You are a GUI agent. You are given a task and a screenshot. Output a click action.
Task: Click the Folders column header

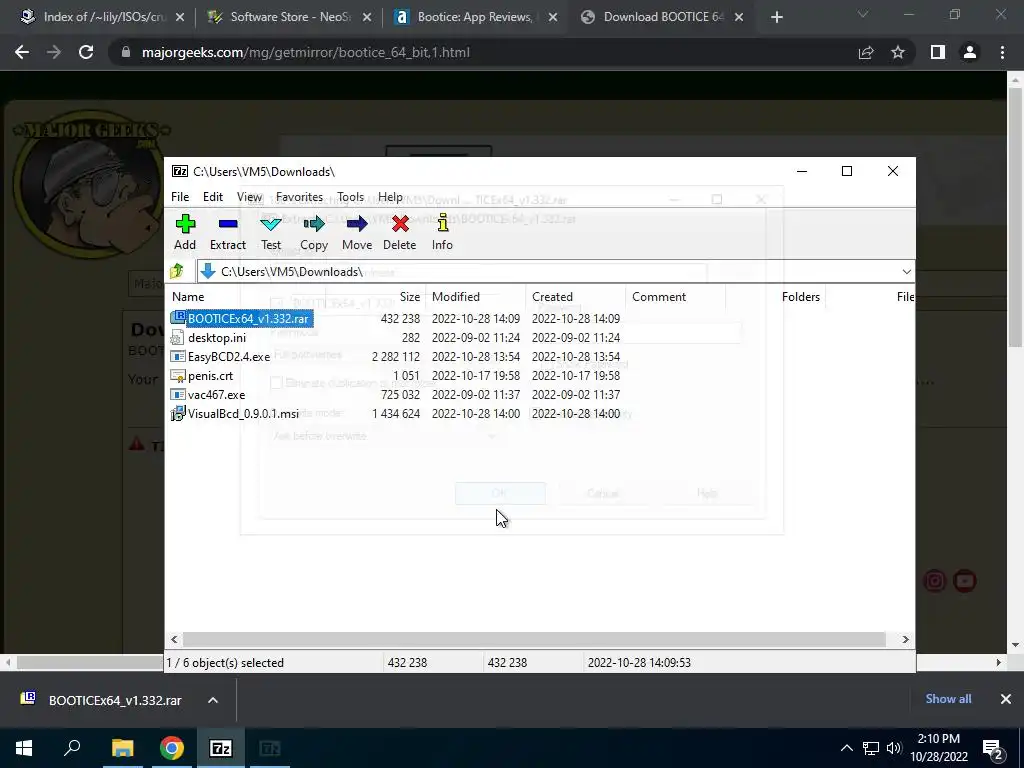(801, 296)
